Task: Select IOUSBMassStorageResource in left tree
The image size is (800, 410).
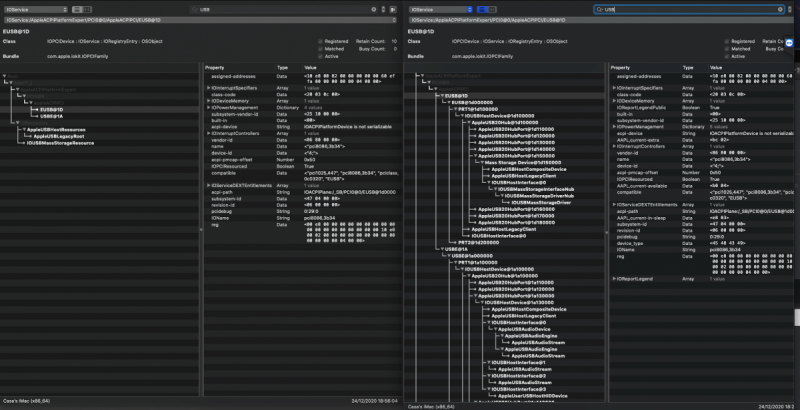Action: tap(60, 143)
